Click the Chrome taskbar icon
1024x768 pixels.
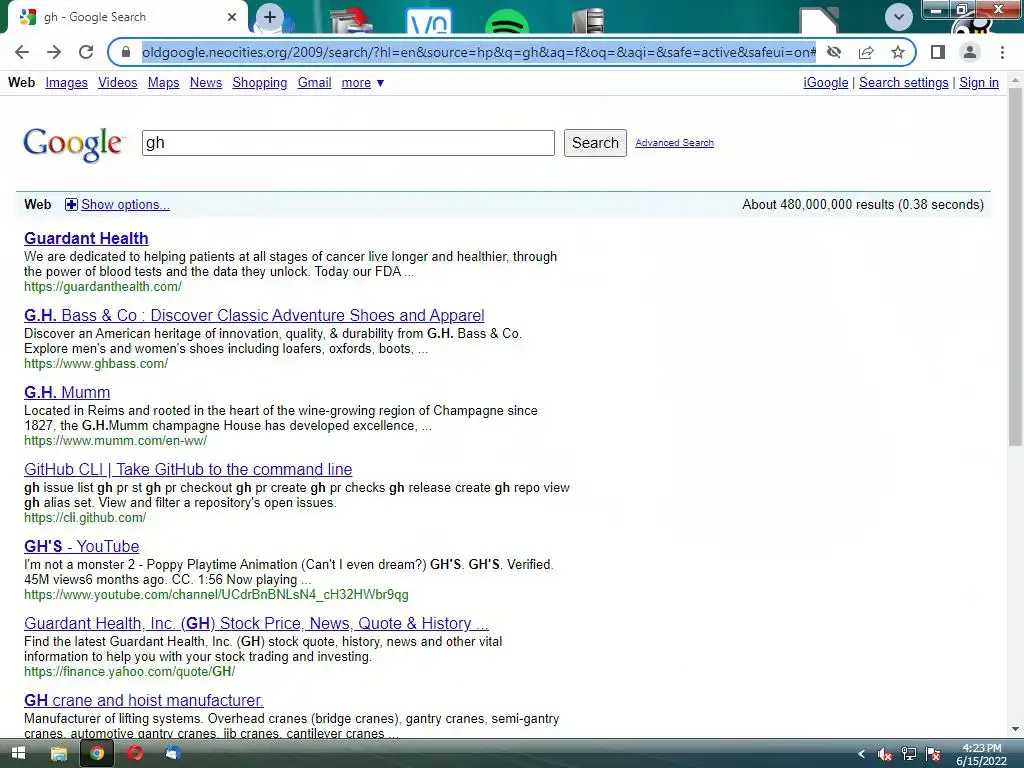point(97,754)
